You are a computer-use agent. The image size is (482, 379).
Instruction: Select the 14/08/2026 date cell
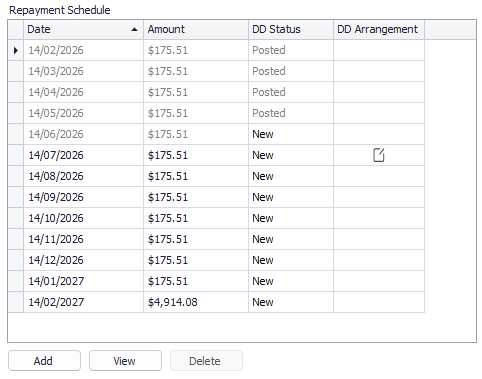point(83,176)
